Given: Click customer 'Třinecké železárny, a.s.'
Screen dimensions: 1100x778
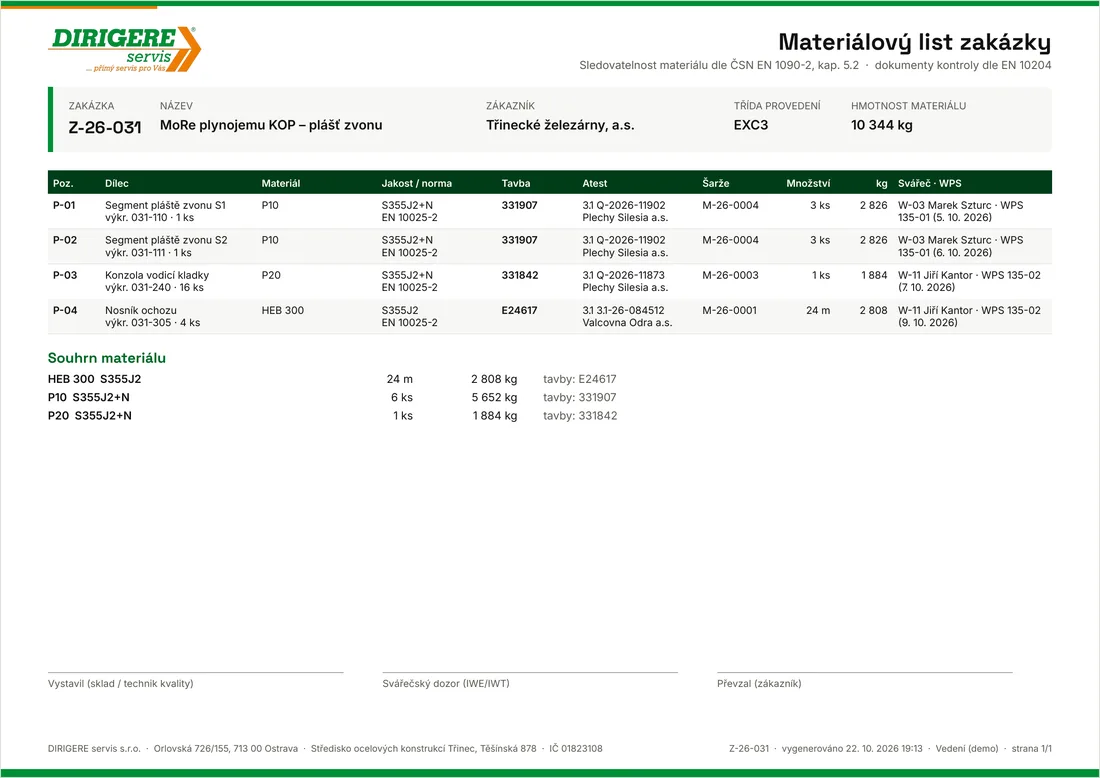Looking at the screenshot, I should pyautogui.click(x=560, y=126).
